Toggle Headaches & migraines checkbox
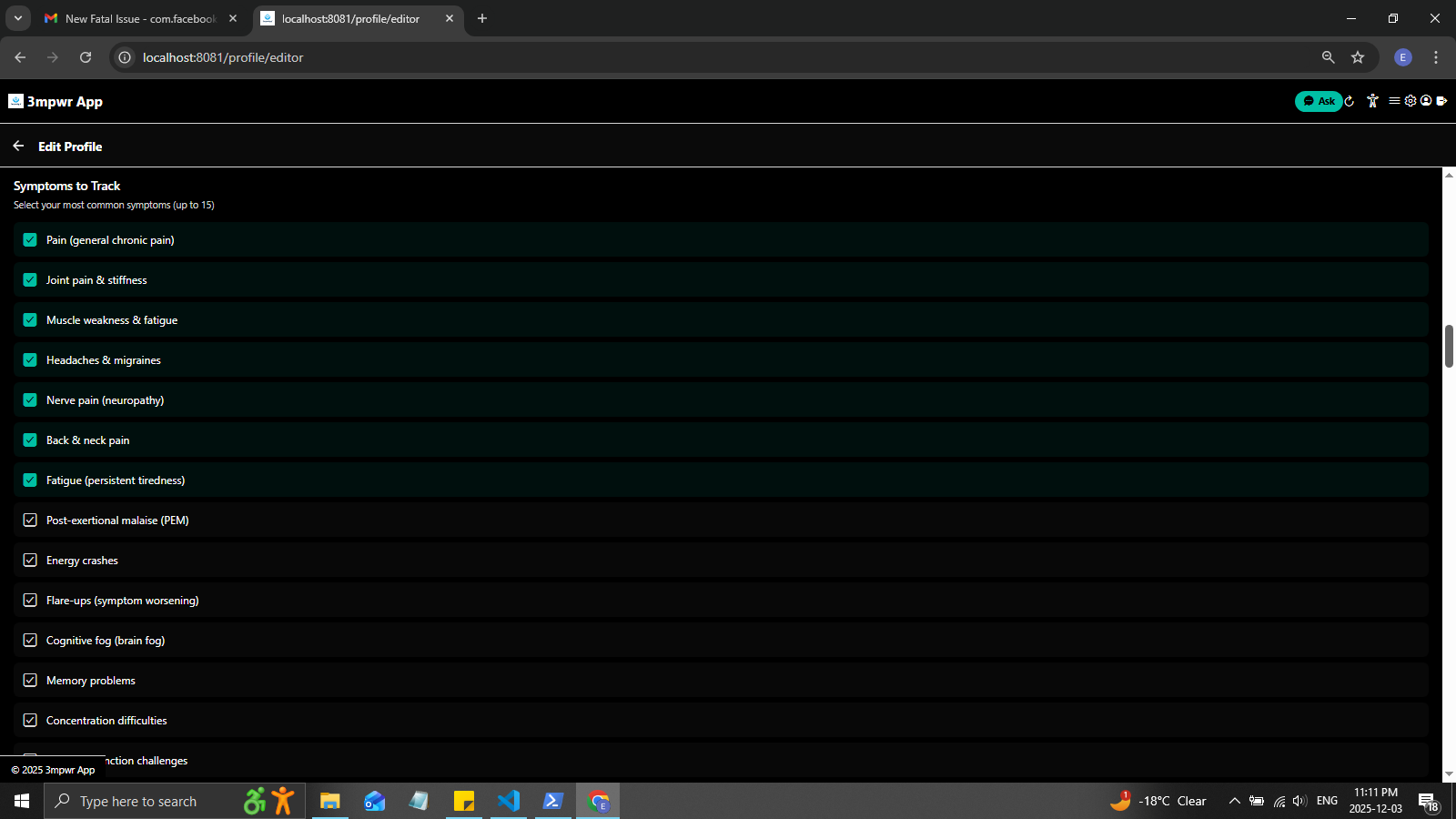1456x819 pixels. coord(30,360)
